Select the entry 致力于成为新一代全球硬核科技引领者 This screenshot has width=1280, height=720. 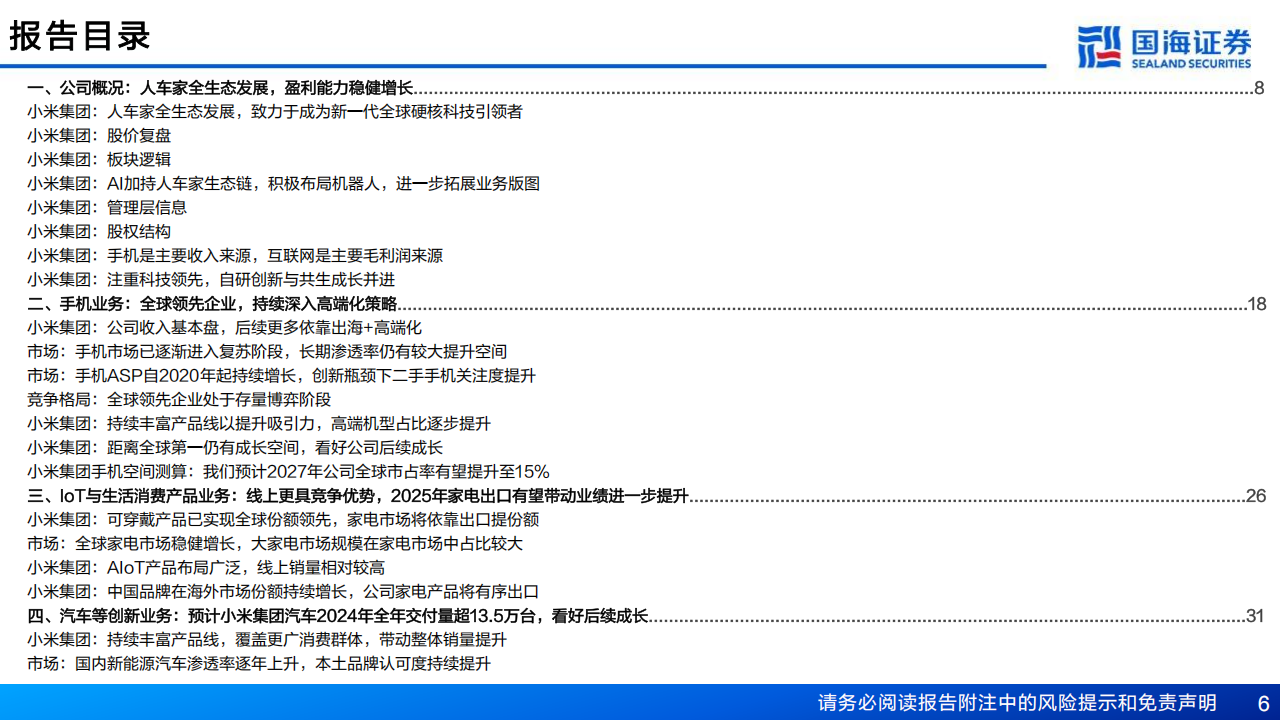tap(275, 112)
